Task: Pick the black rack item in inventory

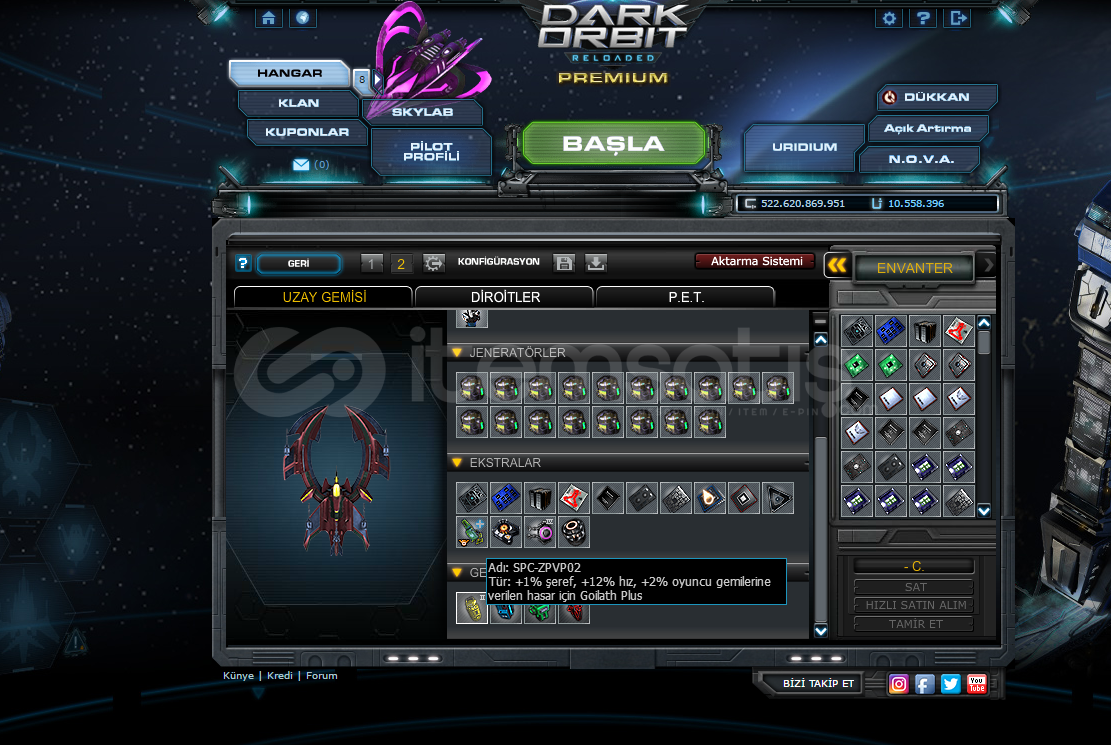Action: (x=925, y=331)
